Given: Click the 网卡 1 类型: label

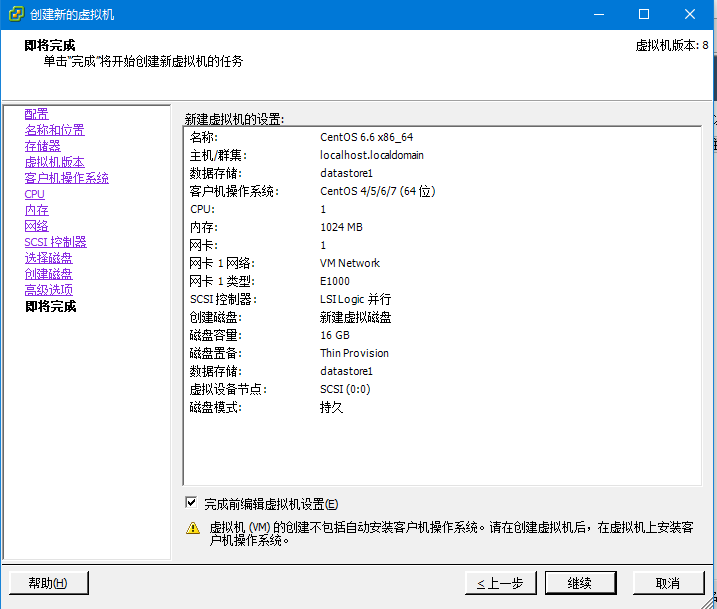Looking at the screenshot, I should tap(222, 281).
